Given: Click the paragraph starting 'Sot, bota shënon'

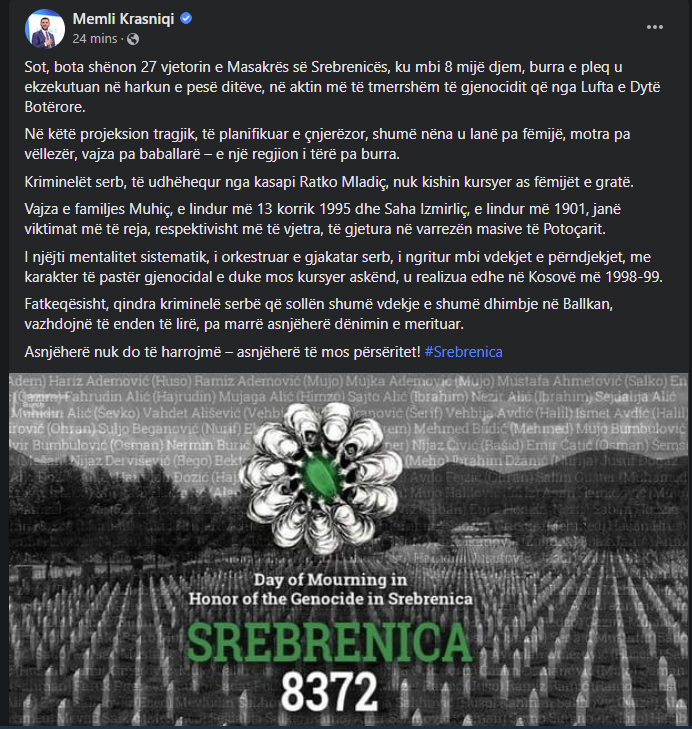Looking at the screenshot, I should click(342, 87).
